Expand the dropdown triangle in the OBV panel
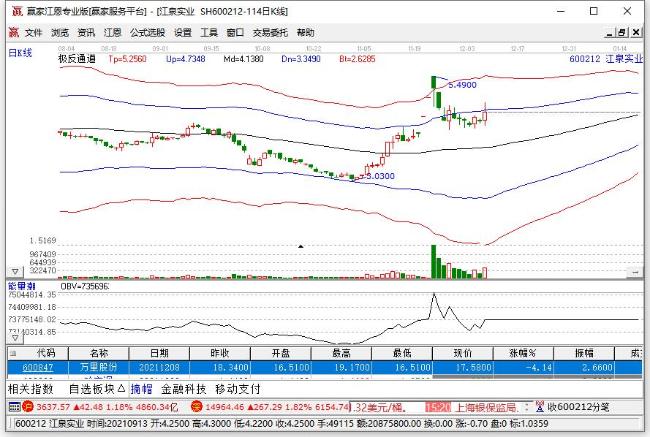This screenshot has width=650, height=437. [15, 338]
